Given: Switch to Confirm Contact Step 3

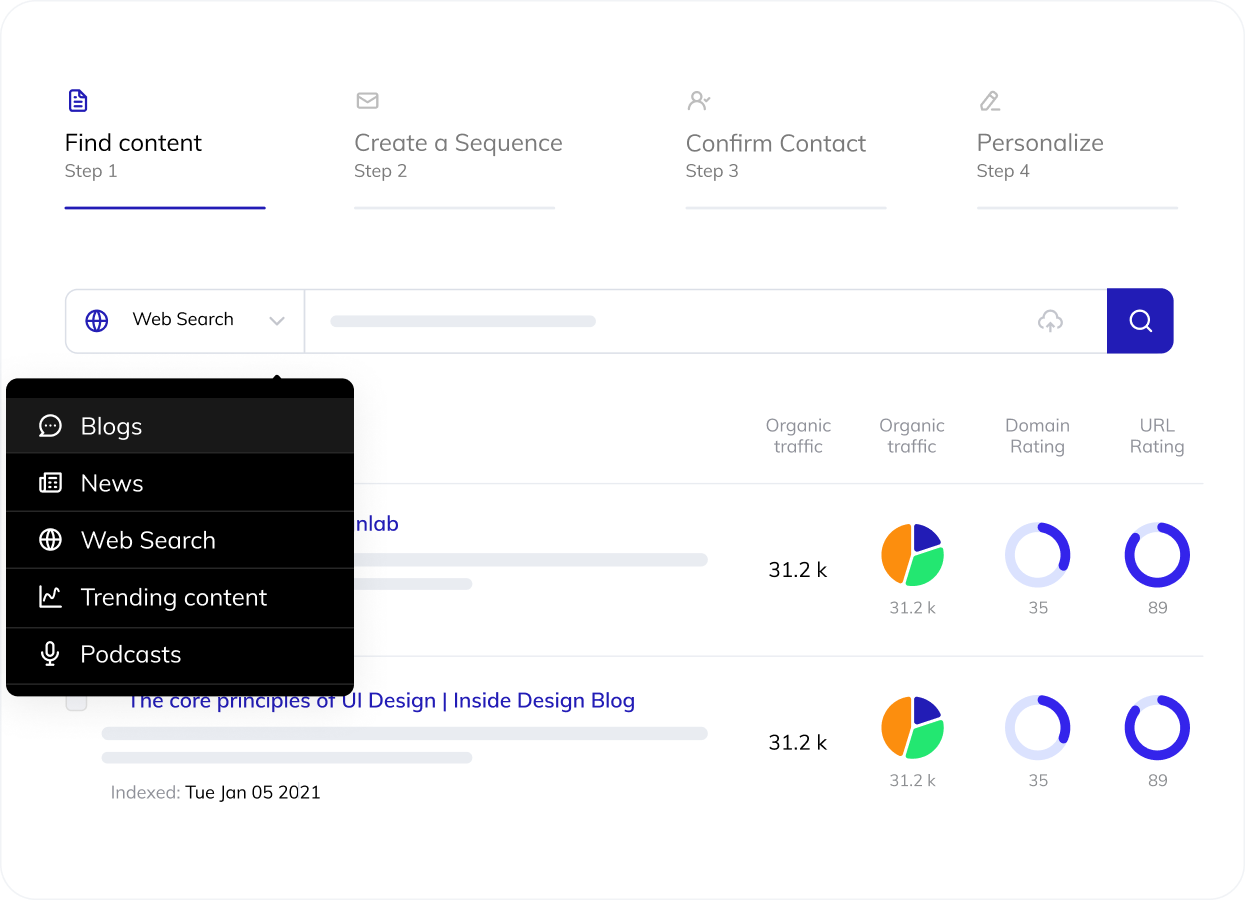Looking at the screenshot, I should [x=786, y=149].
